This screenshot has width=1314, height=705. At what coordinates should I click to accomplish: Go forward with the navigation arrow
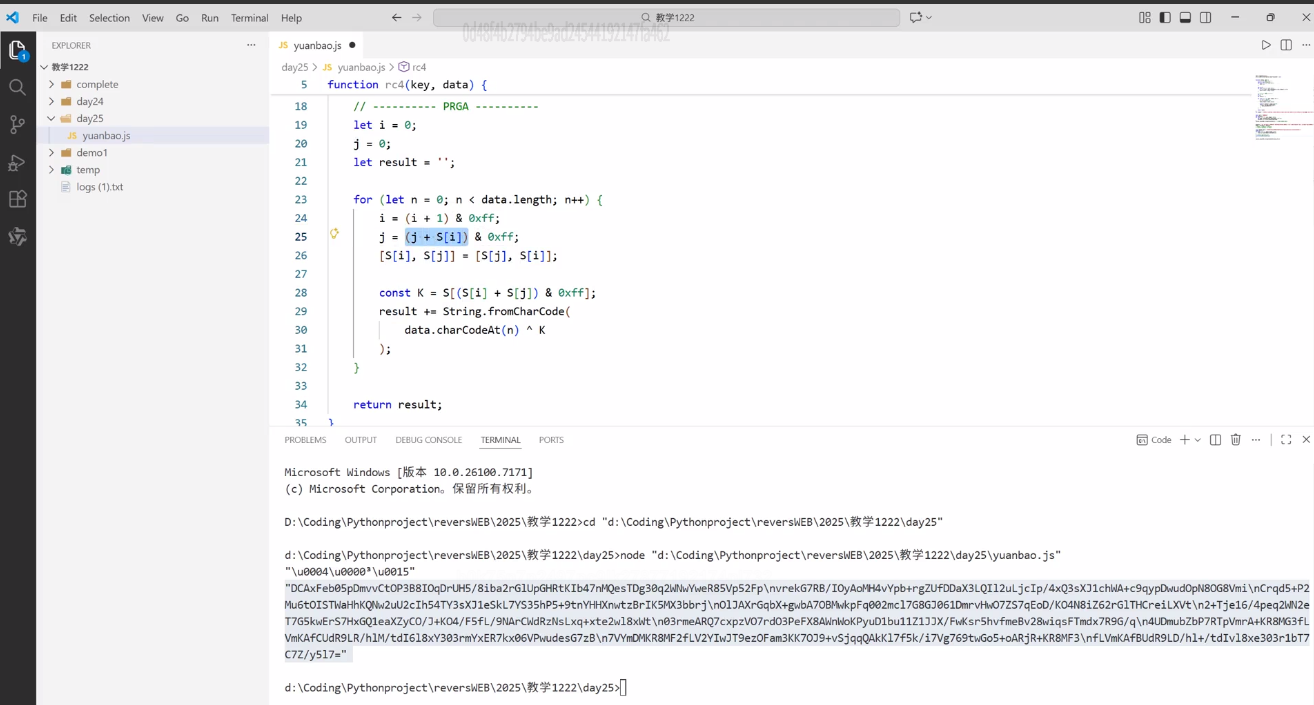click(x=417, y=17)
